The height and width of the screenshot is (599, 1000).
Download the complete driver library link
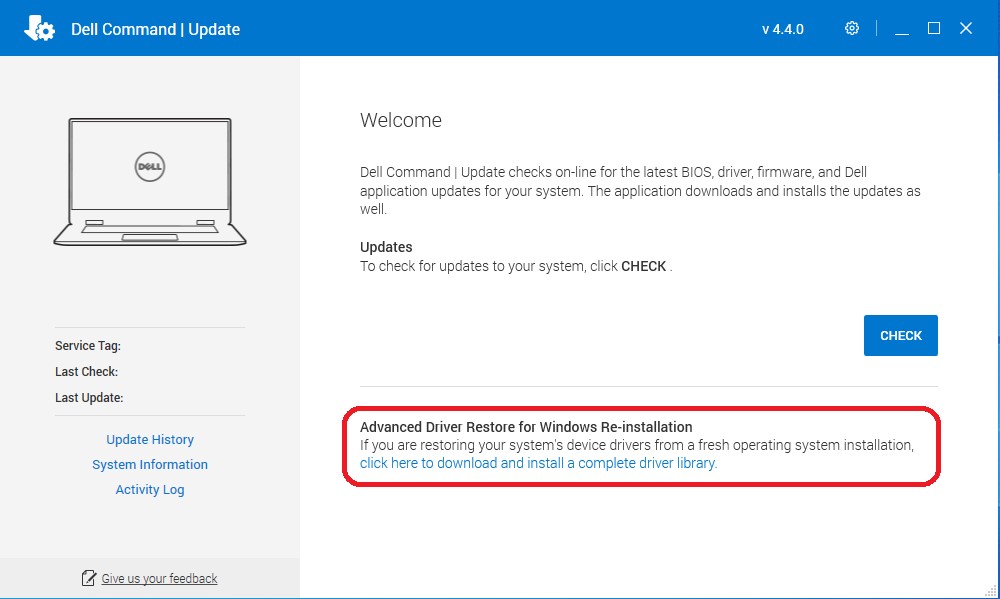coord(539,463)
